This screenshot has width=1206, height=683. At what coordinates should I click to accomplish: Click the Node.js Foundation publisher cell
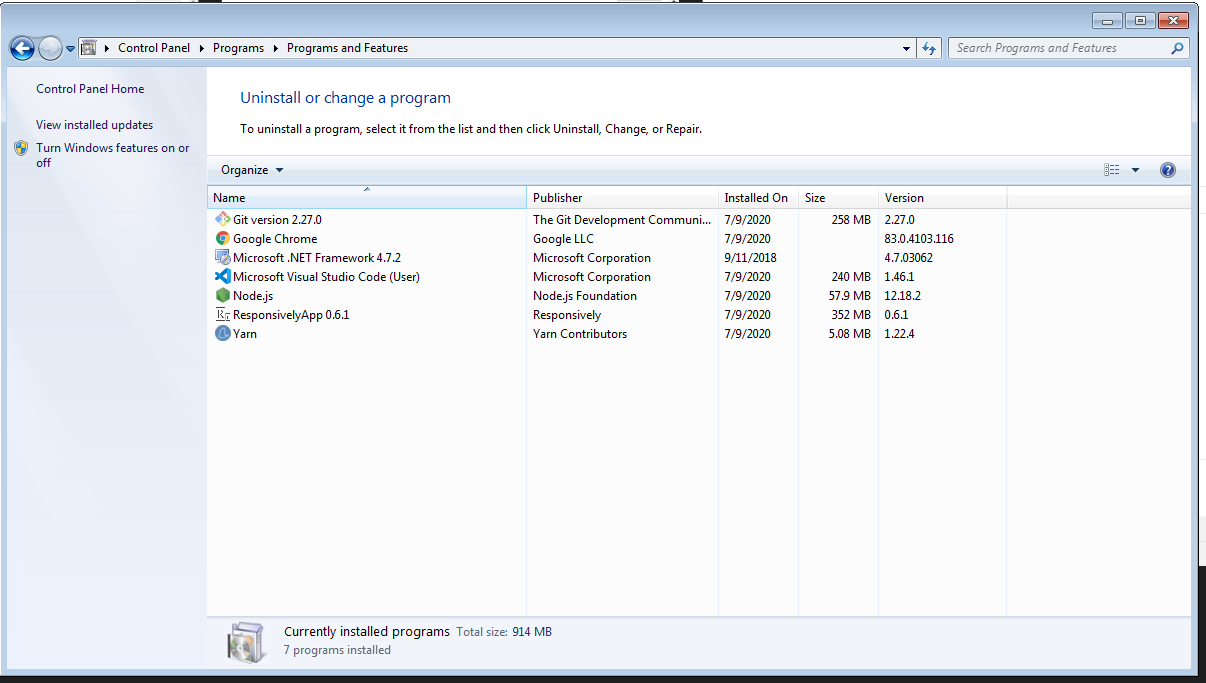(x=584, y=296)
